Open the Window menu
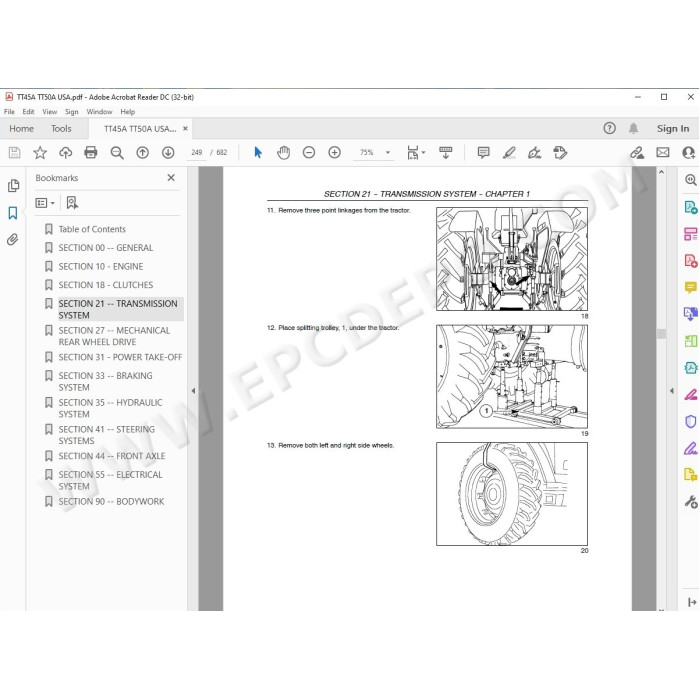The height and width of the screenshot is (700, 700). pyautogui.click(x=99, y=112)
